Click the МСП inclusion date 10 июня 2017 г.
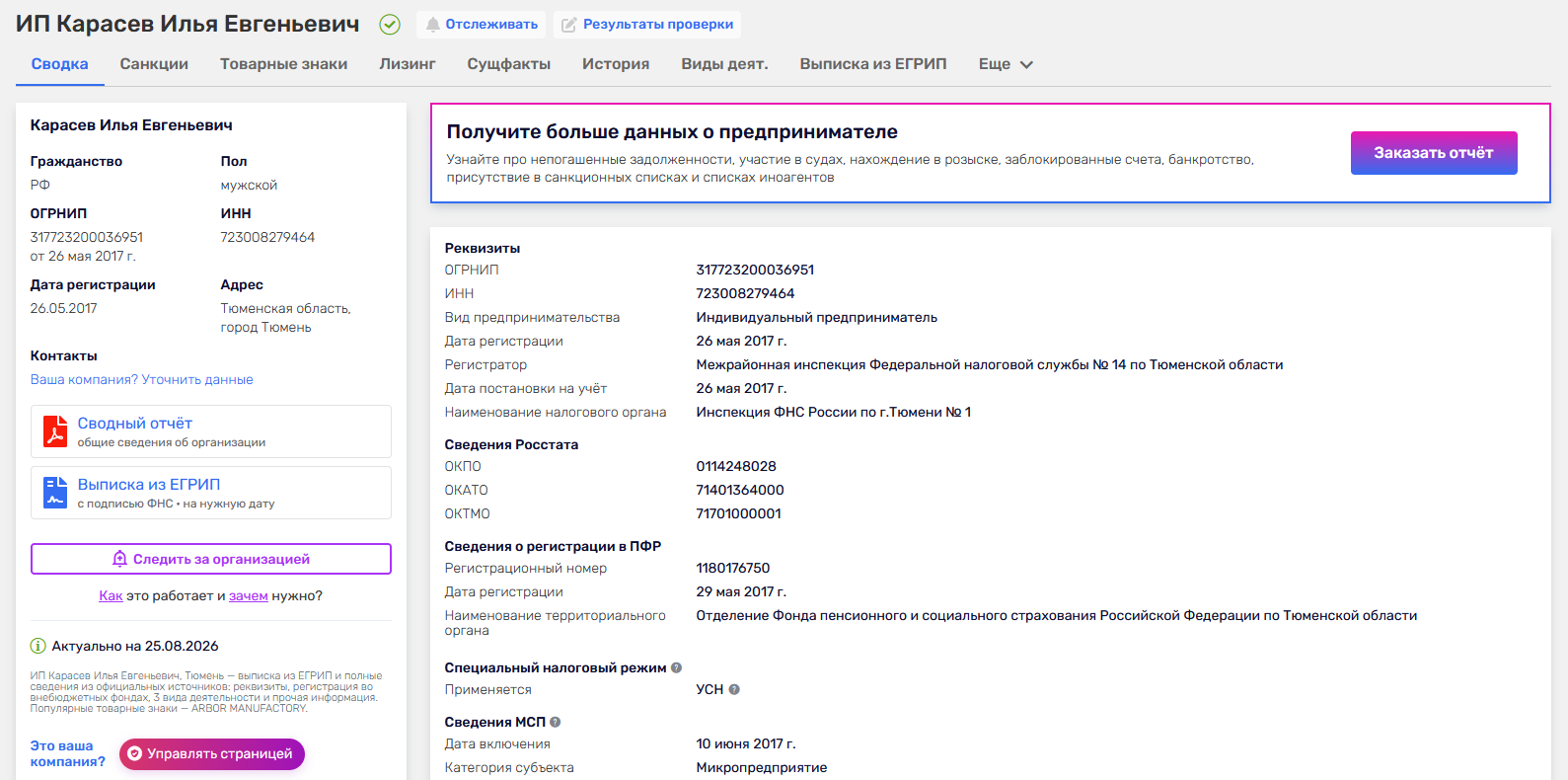1568x780 pixels. tap(746, 743)
